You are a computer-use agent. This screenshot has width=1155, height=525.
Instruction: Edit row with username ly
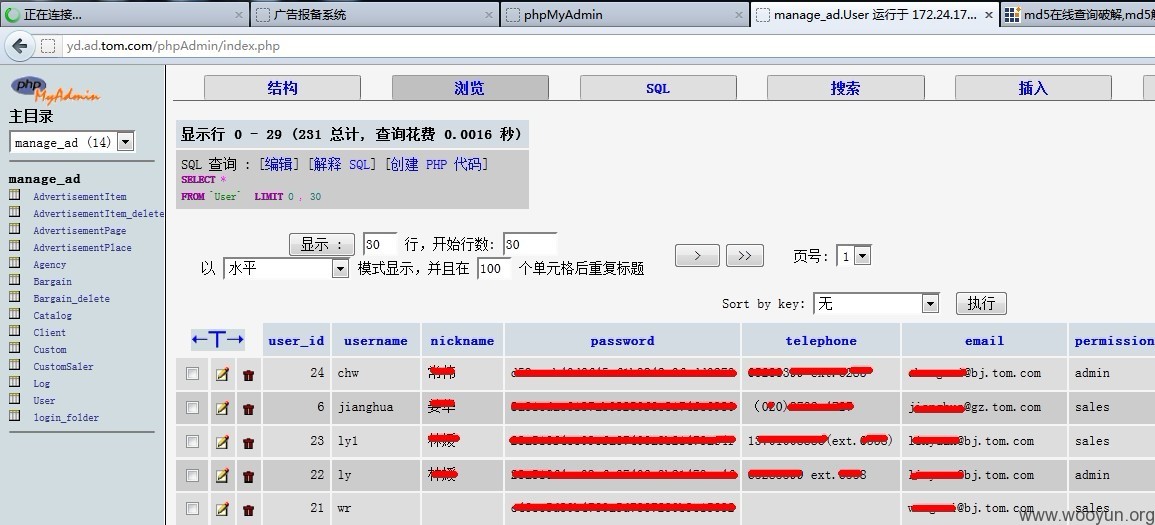pyautogui.click(x=222, y=476)
